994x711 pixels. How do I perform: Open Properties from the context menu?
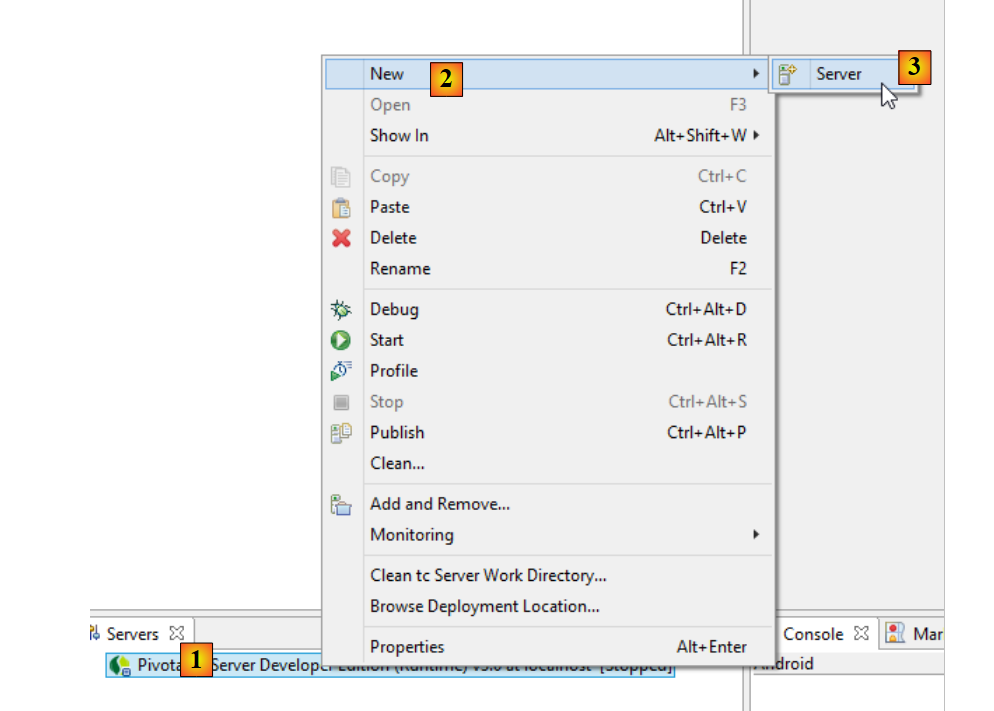click(407, 647)
